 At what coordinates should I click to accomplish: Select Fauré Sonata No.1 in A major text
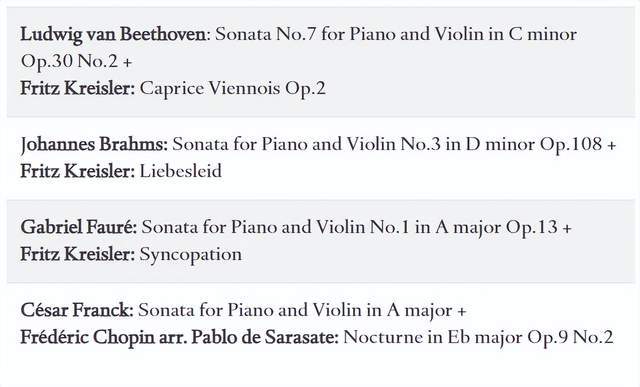[321, 227]
